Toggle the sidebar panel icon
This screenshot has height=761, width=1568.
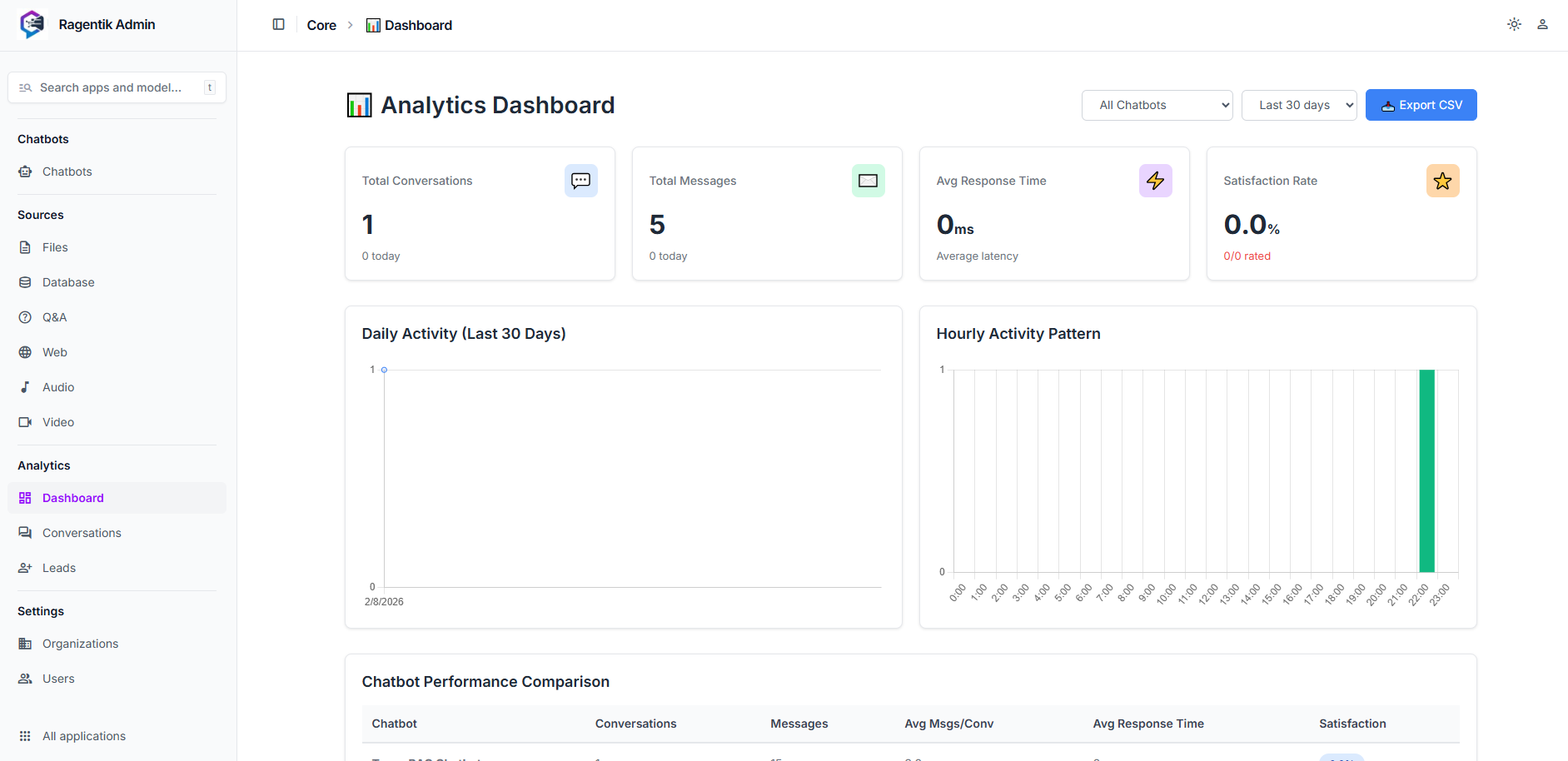278,25
